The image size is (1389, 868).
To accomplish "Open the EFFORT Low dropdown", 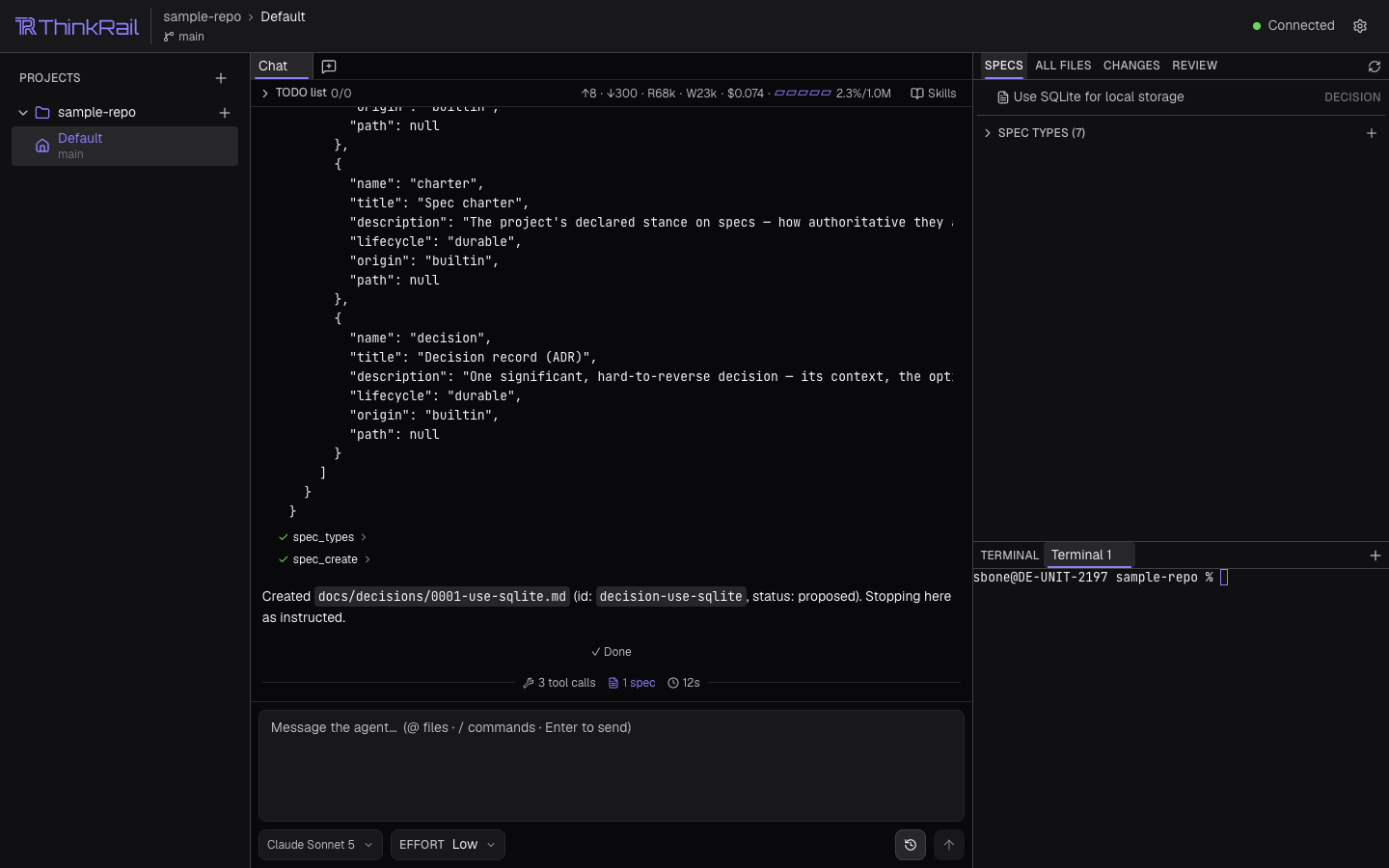I will click(x=448, y=845).
